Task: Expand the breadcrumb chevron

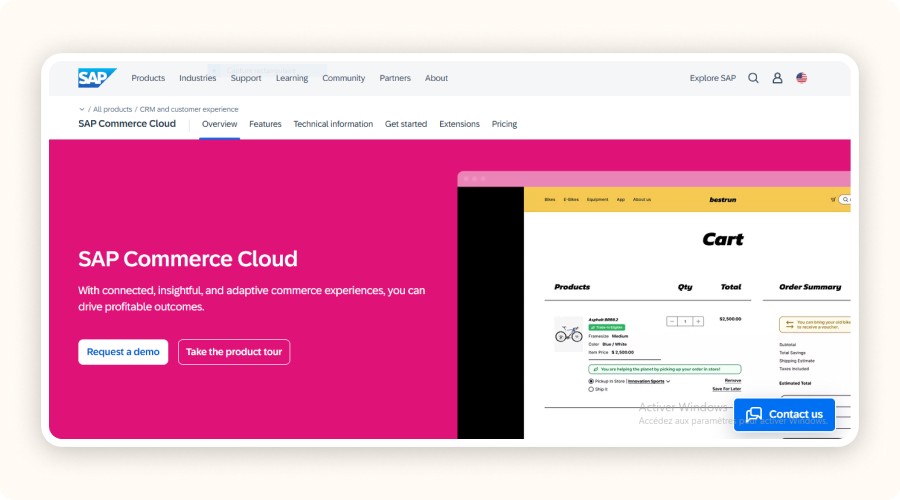Action: (82, 109)
